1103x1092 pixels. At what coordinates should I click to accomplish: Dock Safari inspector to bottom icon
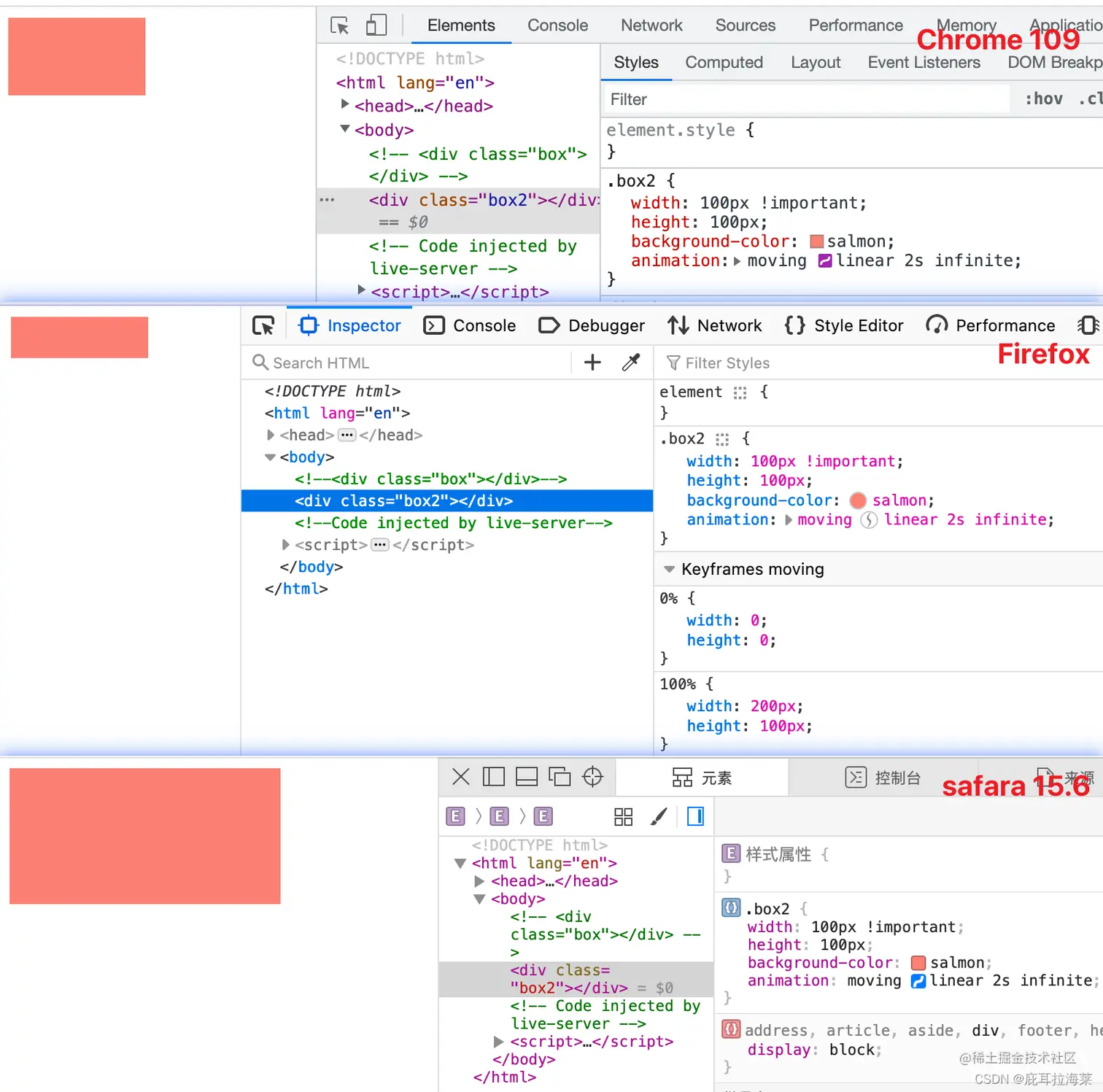coord(527,777)
